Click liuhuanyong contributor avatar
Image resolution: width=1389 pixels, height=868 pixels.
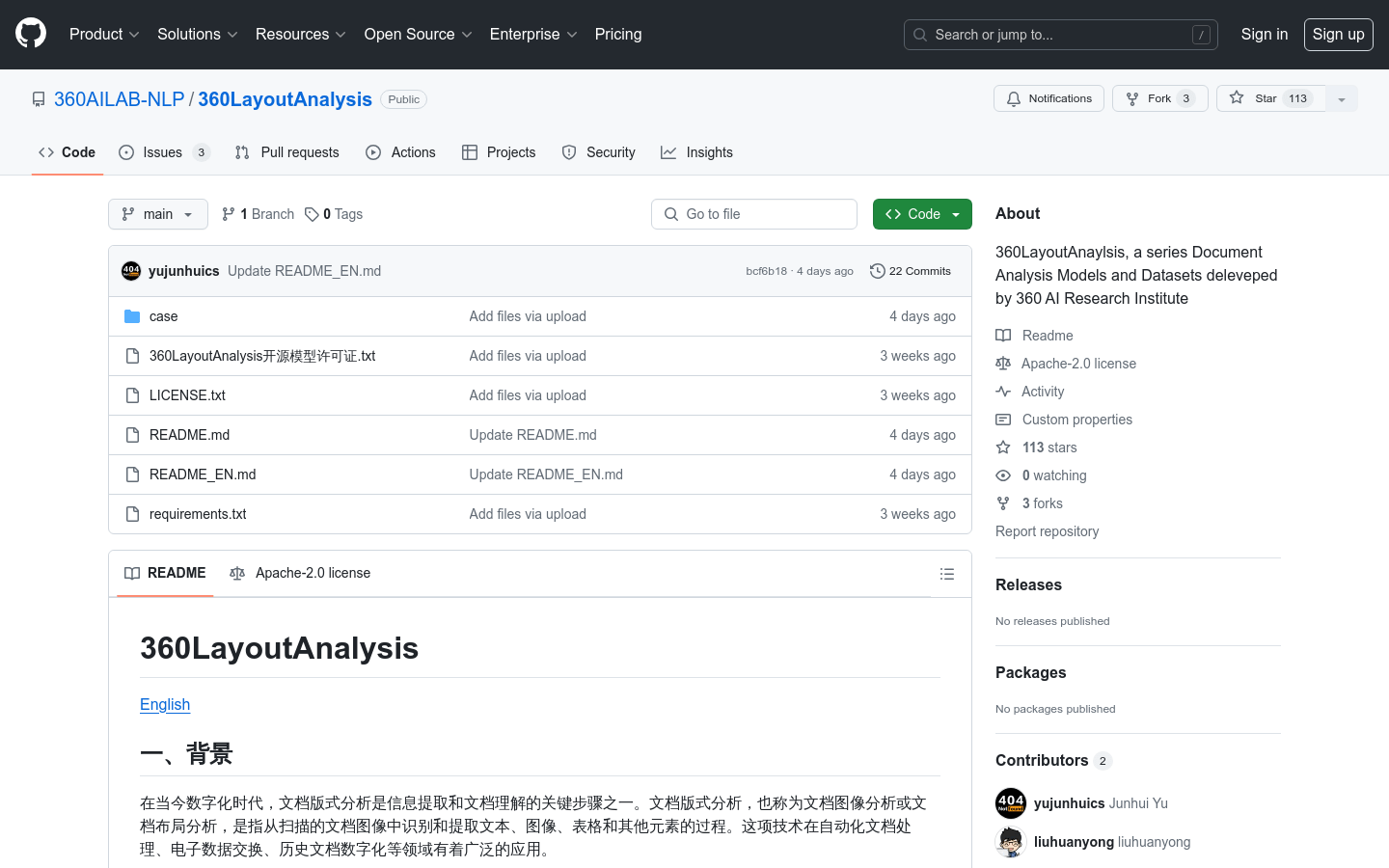[x=1011, y=842]
